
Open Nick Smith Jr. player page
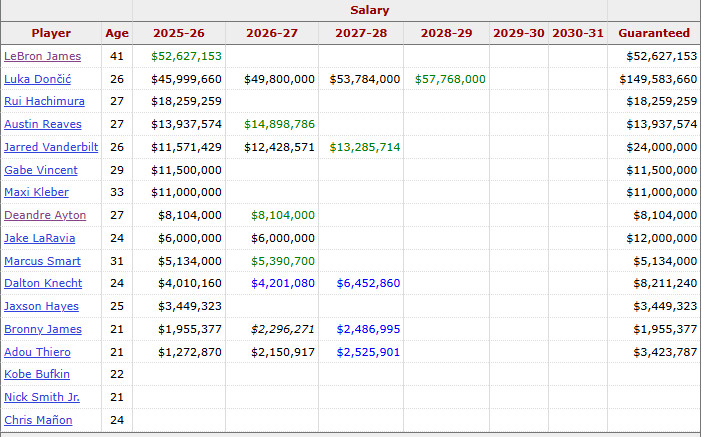pos(42,397)
